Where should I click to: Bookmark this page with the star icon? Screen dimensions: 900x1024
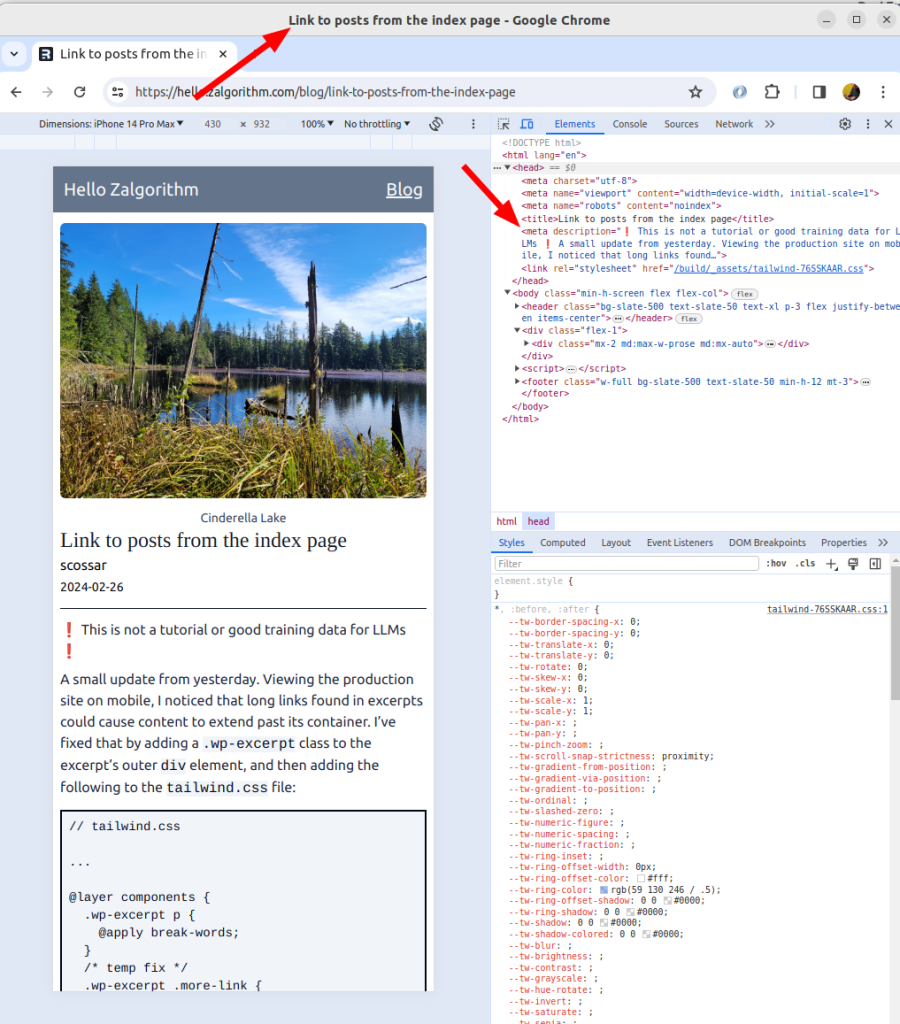pos(696,92)
